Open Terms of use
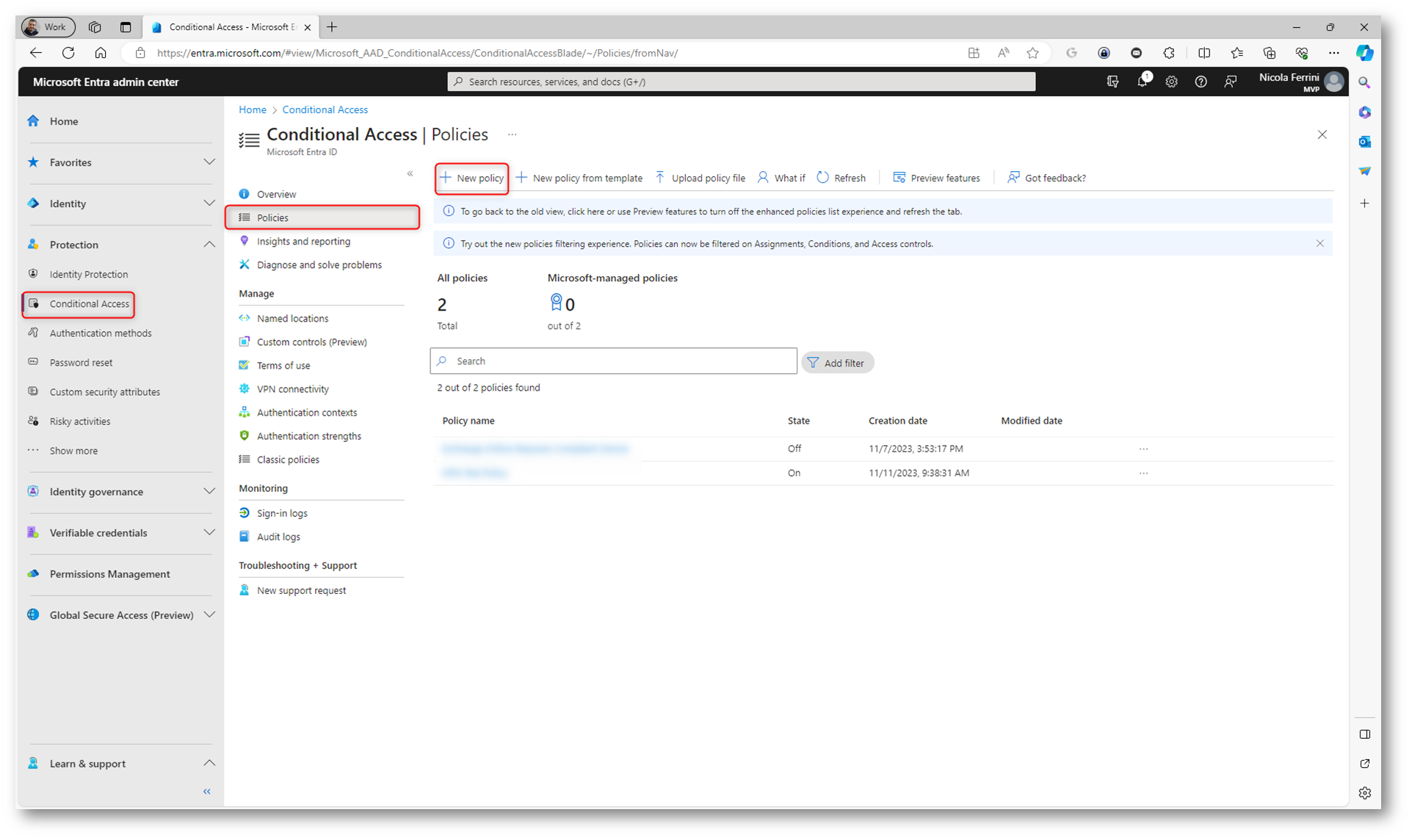 point(283,365)
